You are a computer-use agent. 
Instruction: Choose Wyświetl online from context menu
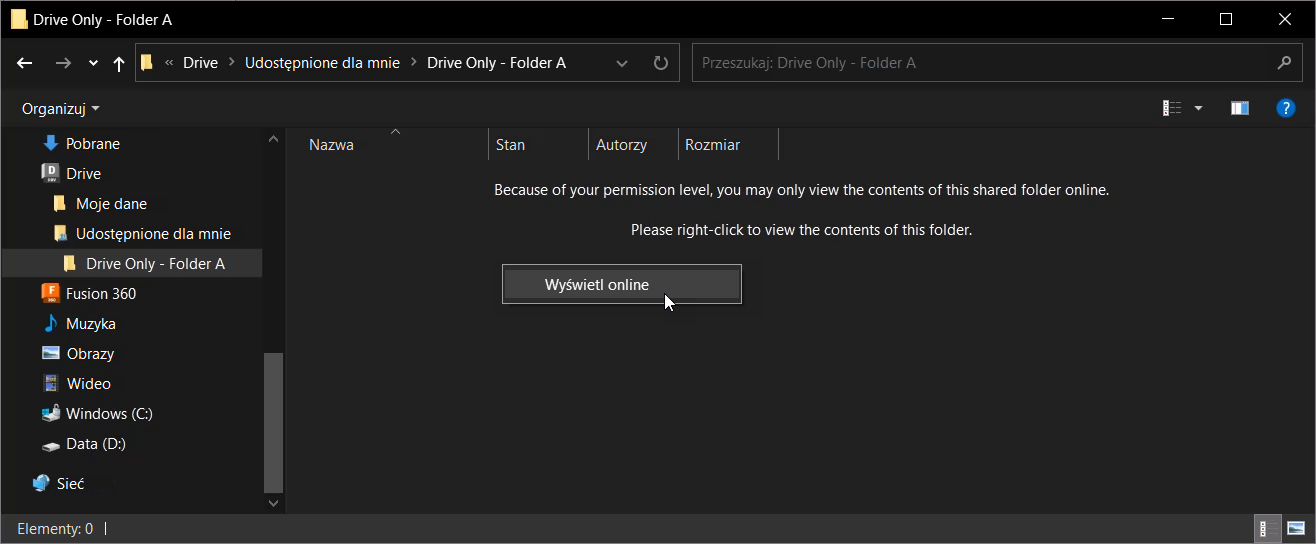(597, 285)
